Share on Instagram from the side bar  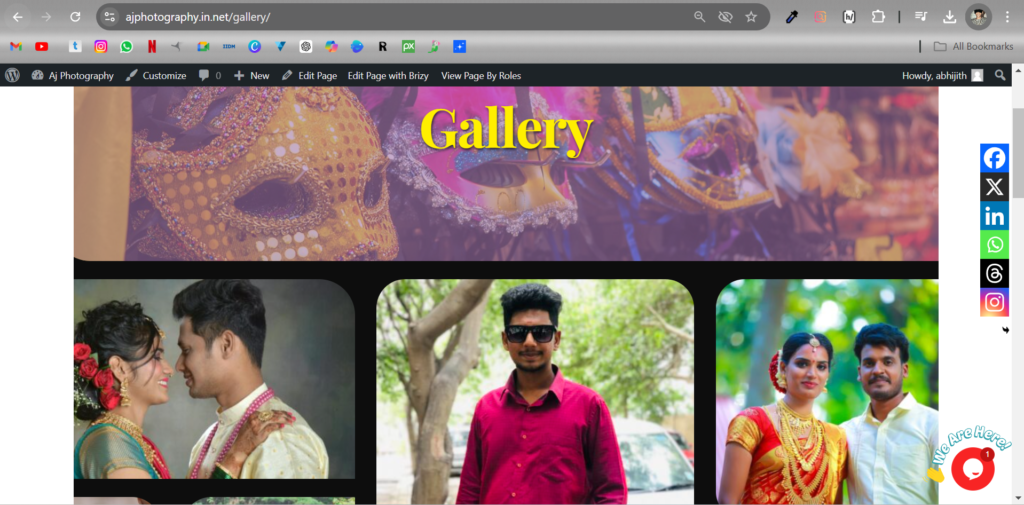[994, 302]
